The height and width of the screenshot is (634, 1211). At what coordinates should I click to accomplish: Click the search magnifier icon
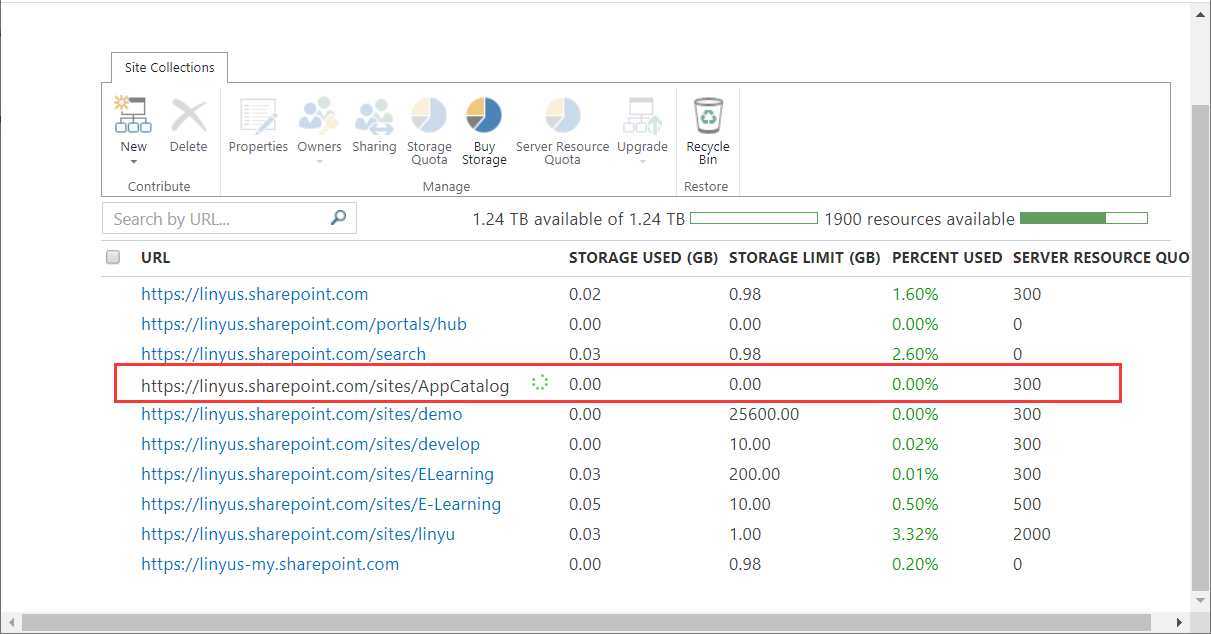pyautogui.click(x=339, y=217)
